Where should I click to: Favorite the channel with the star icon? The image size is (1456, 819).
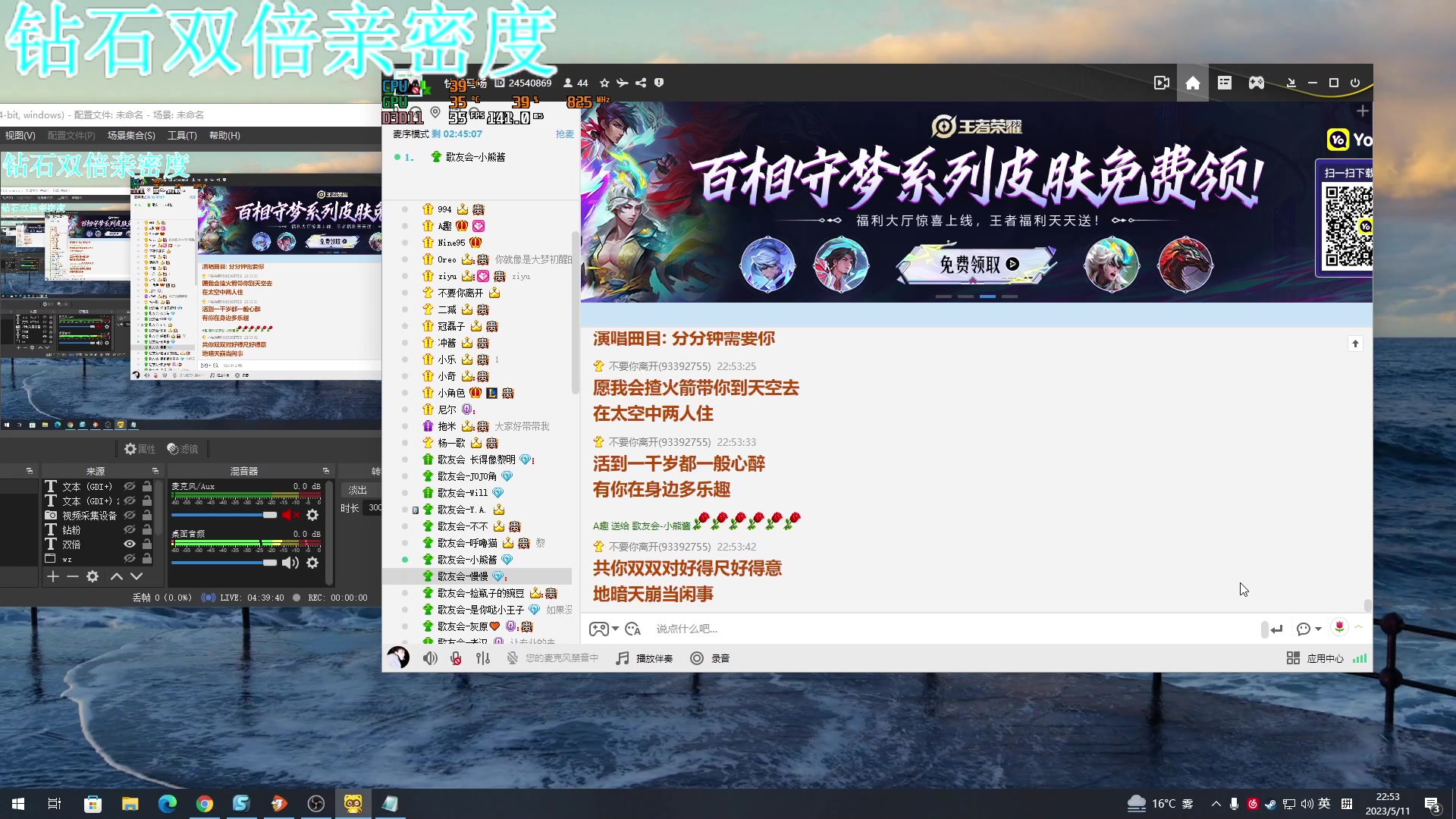coord(604,83)
